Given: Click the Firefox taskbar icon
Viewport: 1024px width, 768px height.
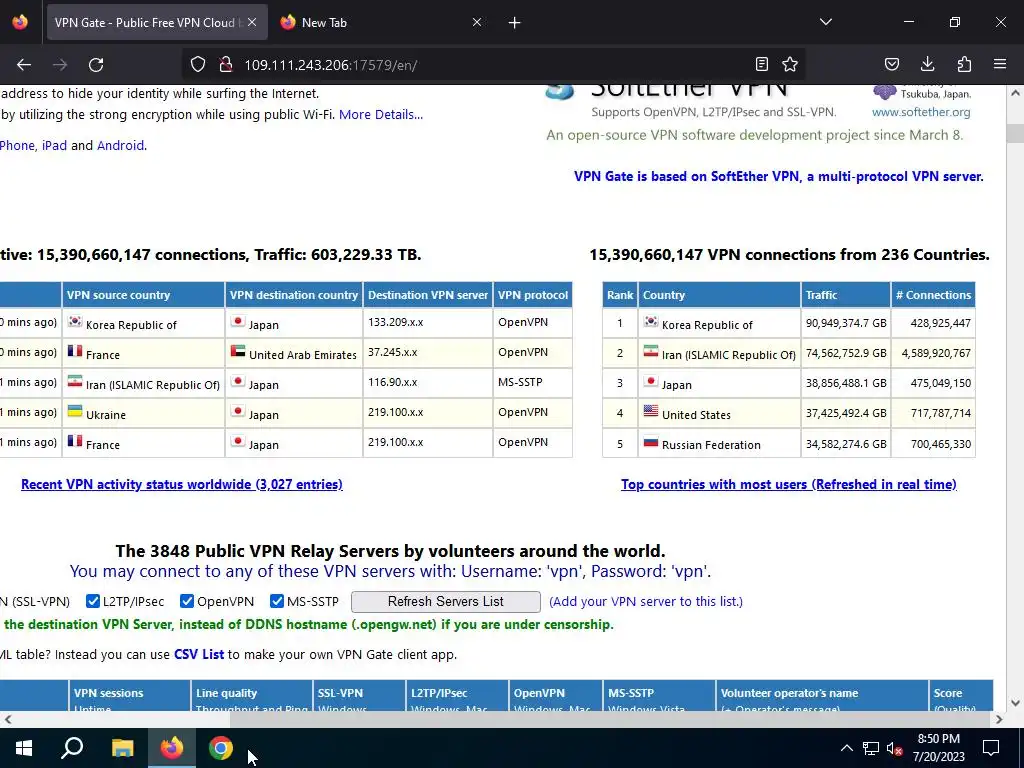Looking at the screenshot, I should 172,748.
